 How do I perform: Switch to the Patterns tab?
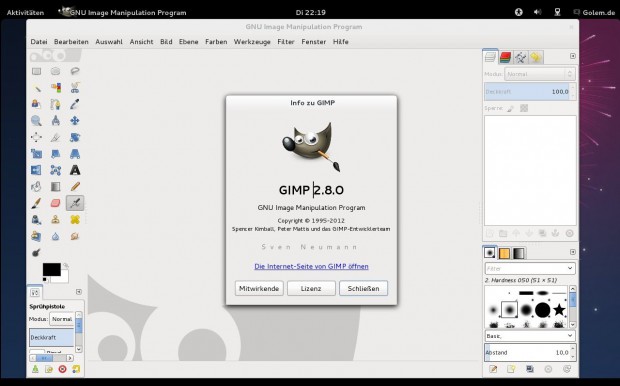pyautogui.click(x=504, y=253)
